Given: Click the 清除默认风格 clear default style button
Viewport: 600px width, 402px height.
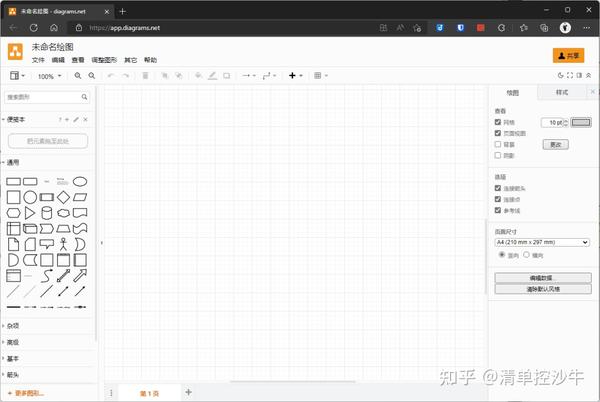Looking at the screenshot, I should pyautogui.click(x=543, y=289).
